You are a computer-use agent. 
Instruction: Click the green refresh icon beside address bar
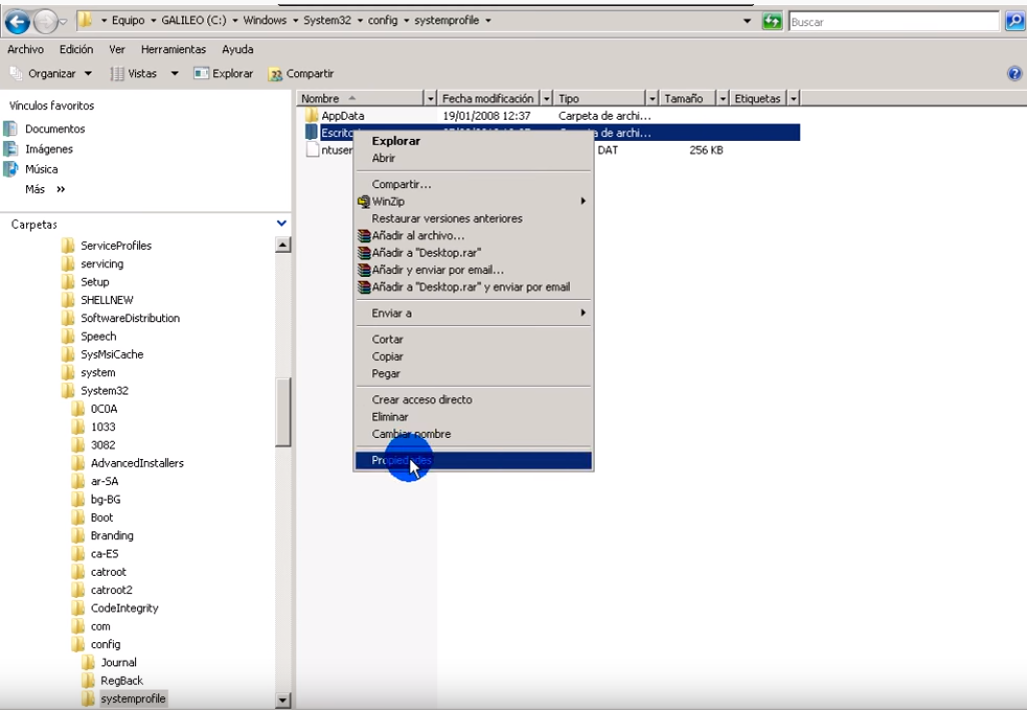point(772,21)
